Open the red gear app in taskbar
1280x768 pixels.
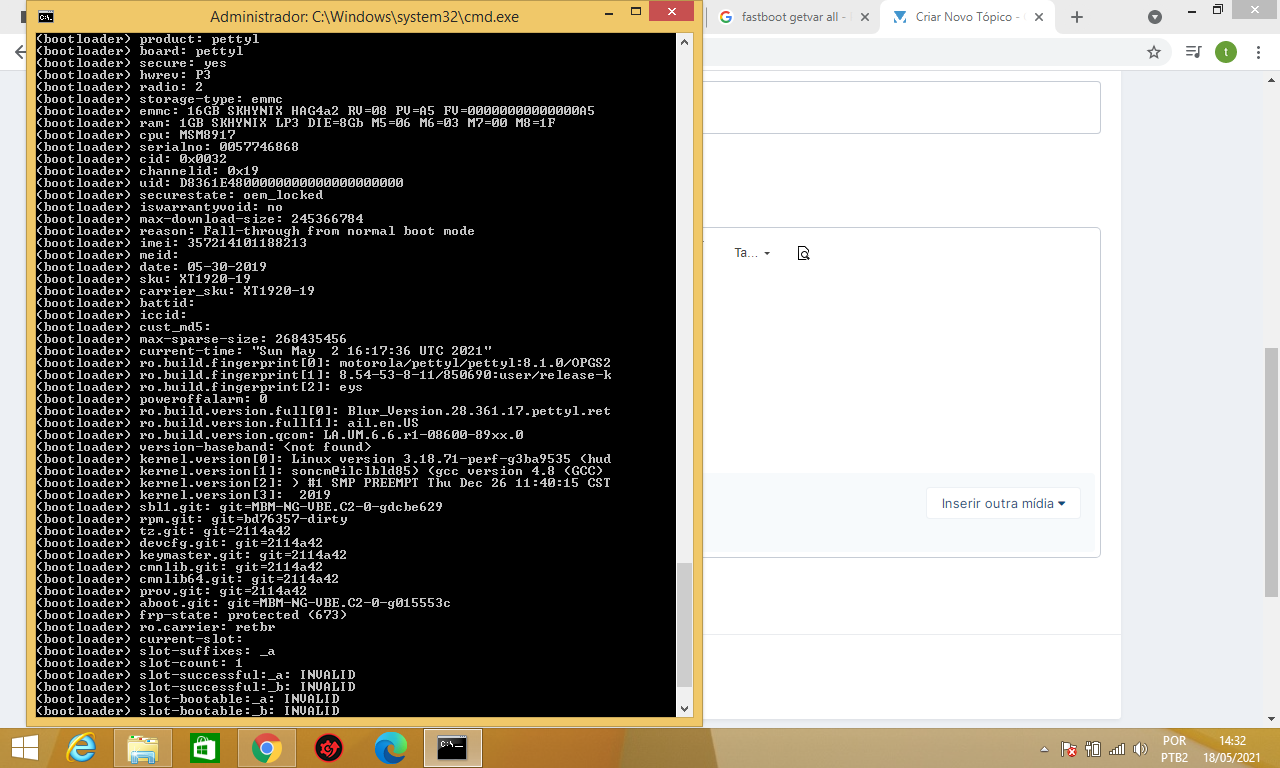pos(329,747)
